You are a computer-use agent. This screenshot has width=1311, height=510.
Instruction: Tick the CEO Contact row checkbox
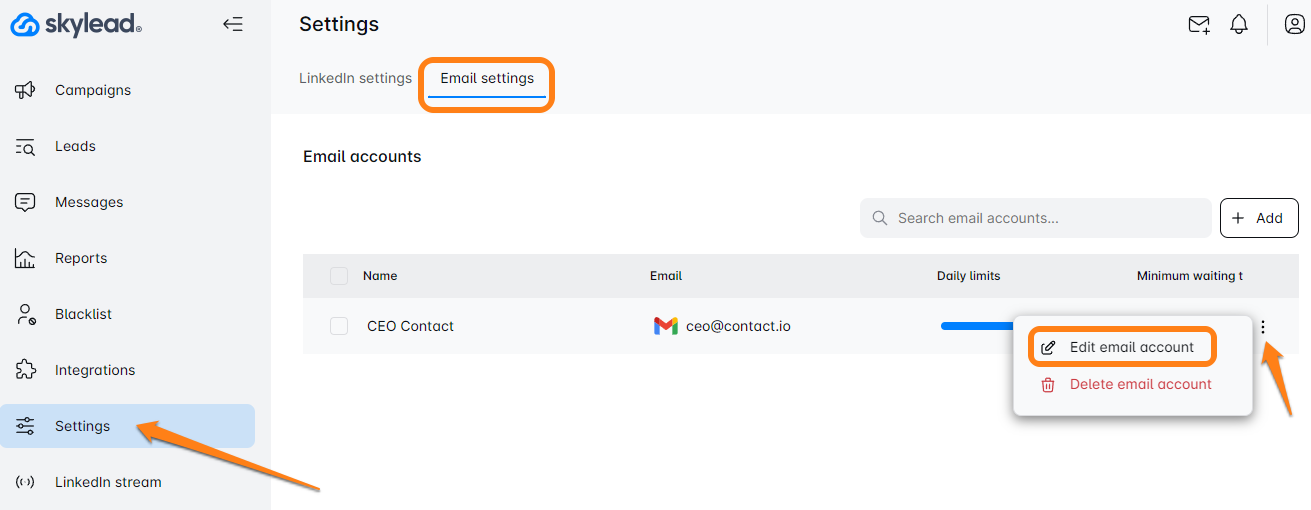coord(339,326)
